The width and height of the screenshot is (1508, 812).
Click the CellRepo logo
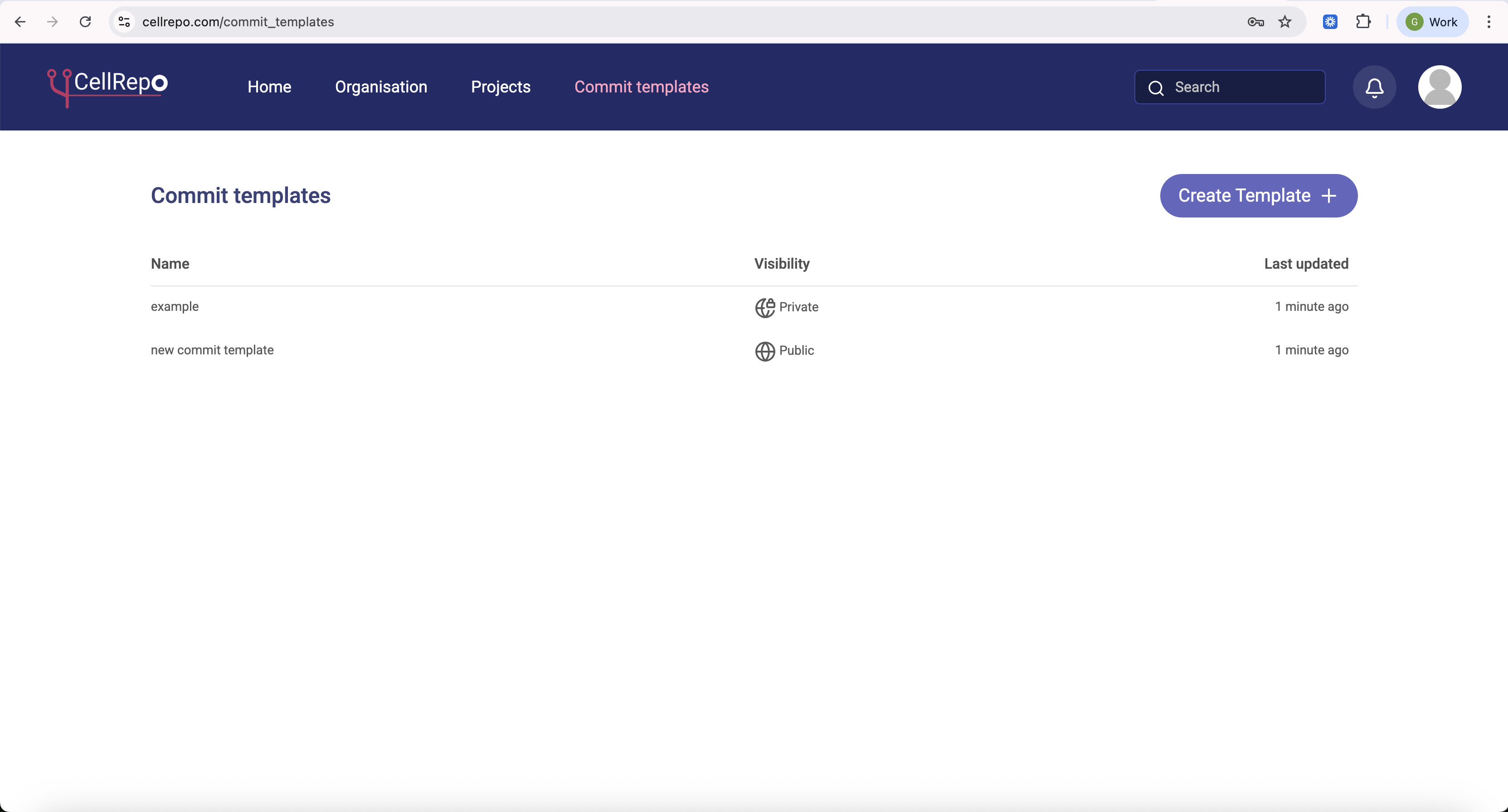[x=108, y=87]
